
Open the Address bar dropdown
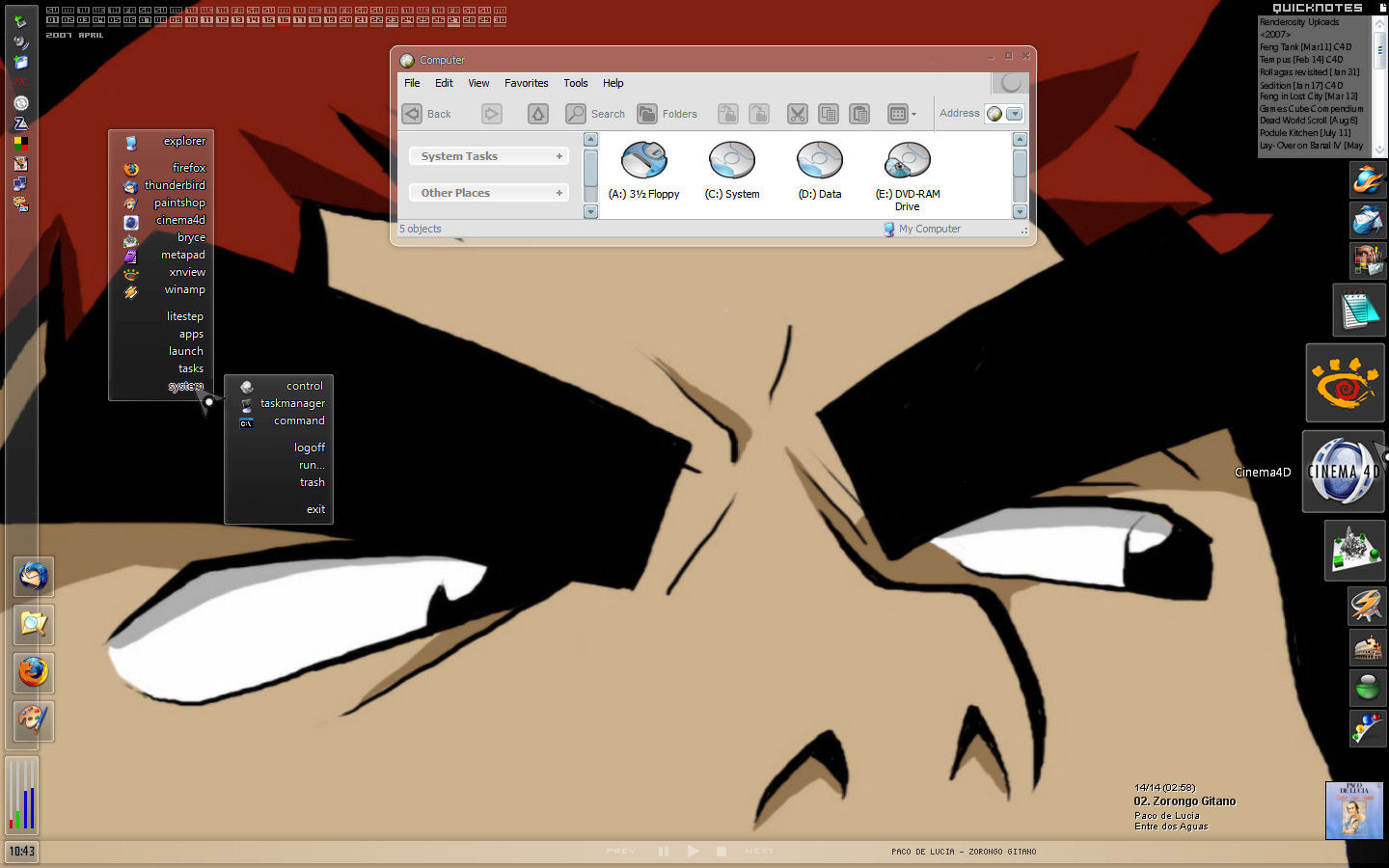point(1014,114)
